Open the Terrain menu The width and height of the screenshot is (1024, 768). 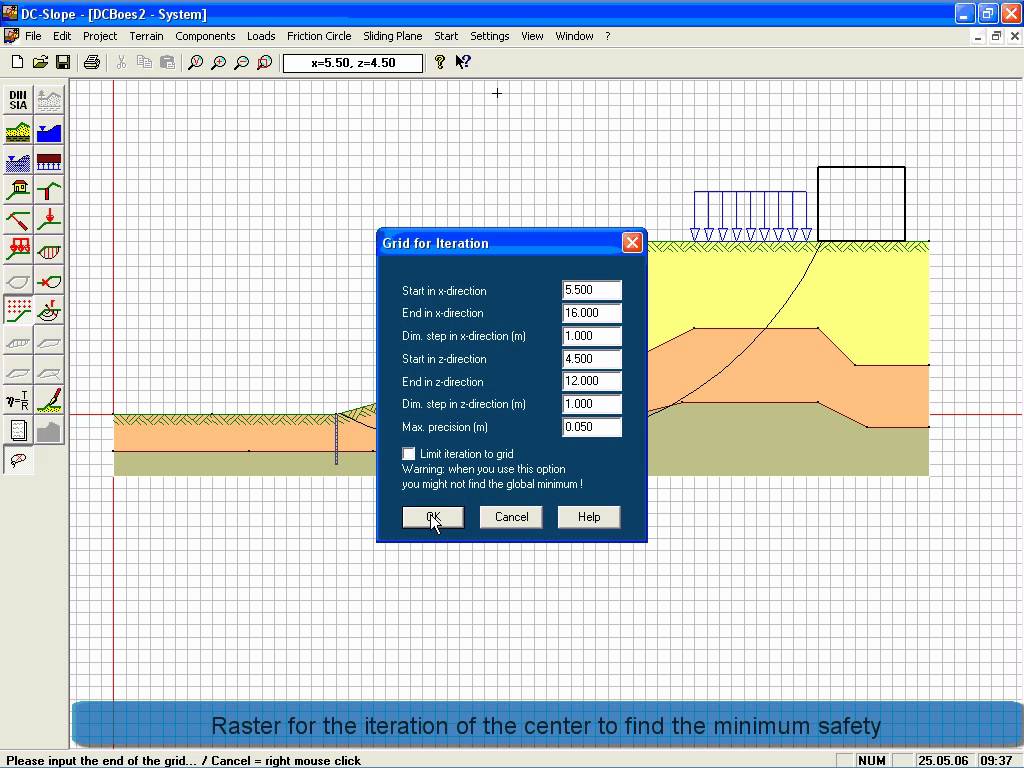coord(146,36)
